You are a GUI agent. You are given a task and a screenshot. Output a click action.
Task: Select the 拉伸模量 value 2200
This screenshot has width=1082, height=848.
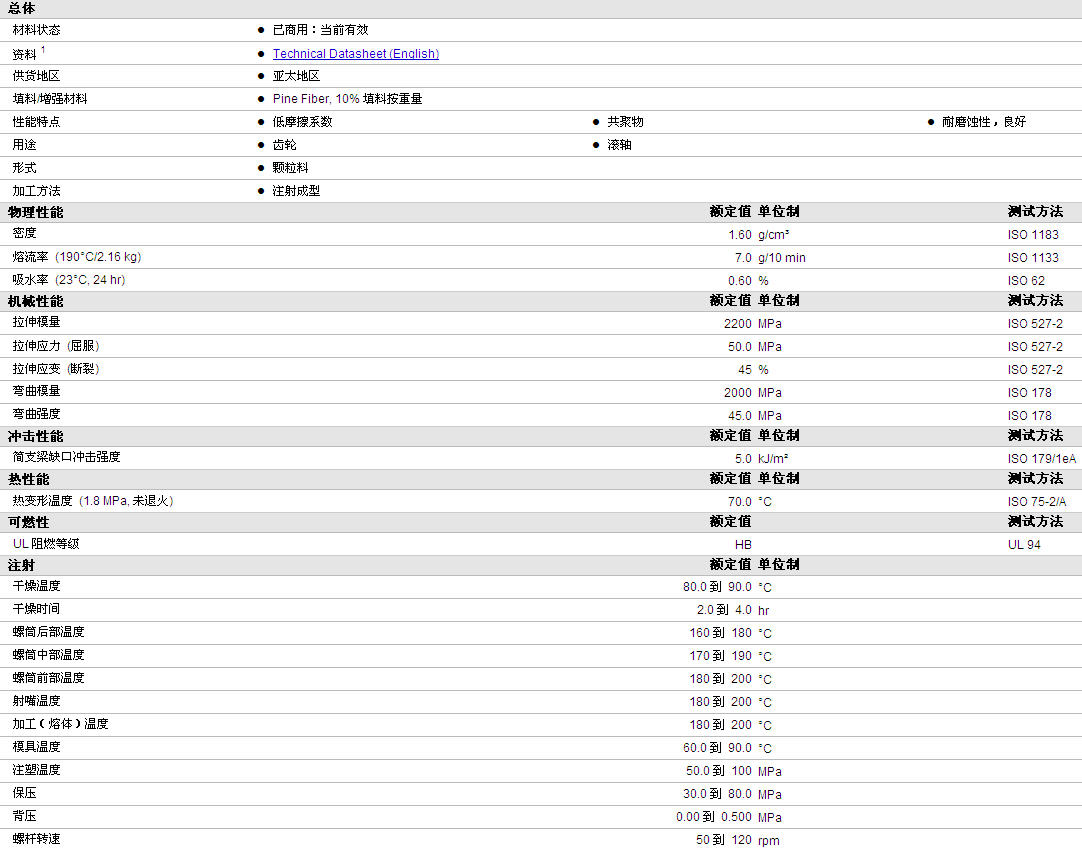click(738, 324)
